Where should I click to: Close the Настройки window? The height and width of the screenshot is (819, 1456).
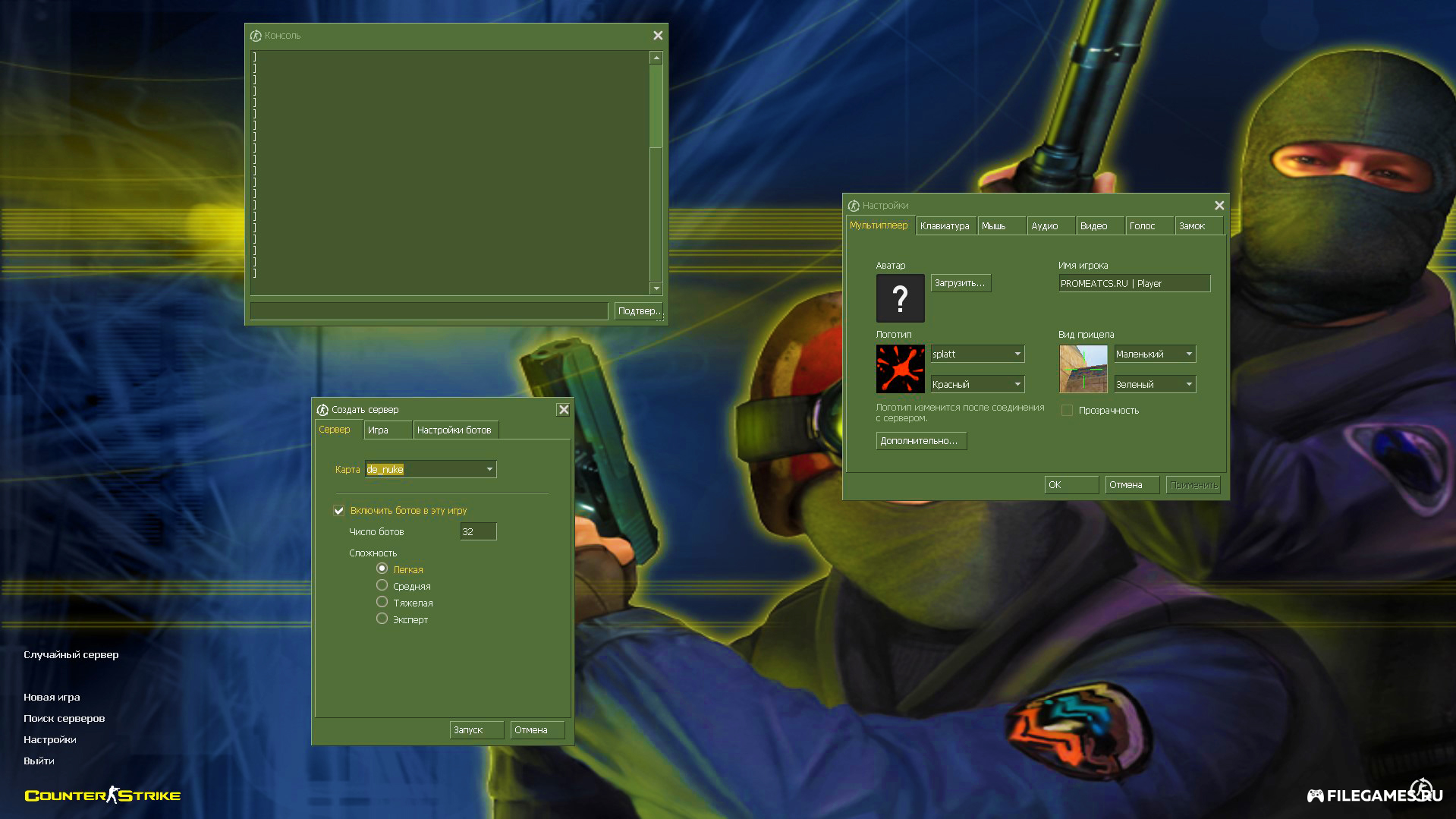[x=1219, y=206]
